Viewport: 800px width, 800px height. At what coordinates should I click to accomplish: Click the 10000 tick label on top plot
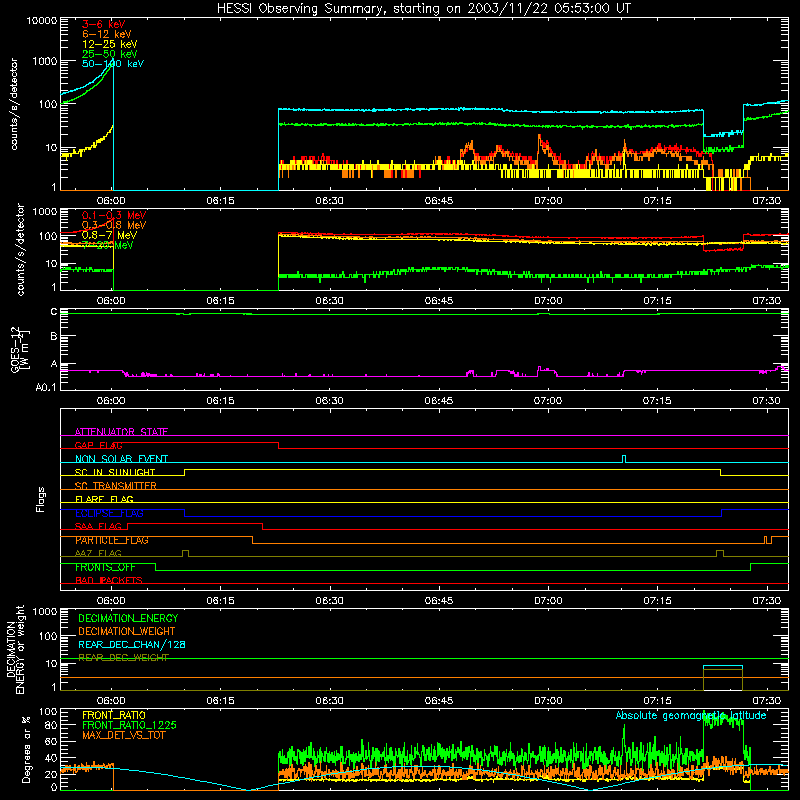pyautogui.click(x=42, y=20)
